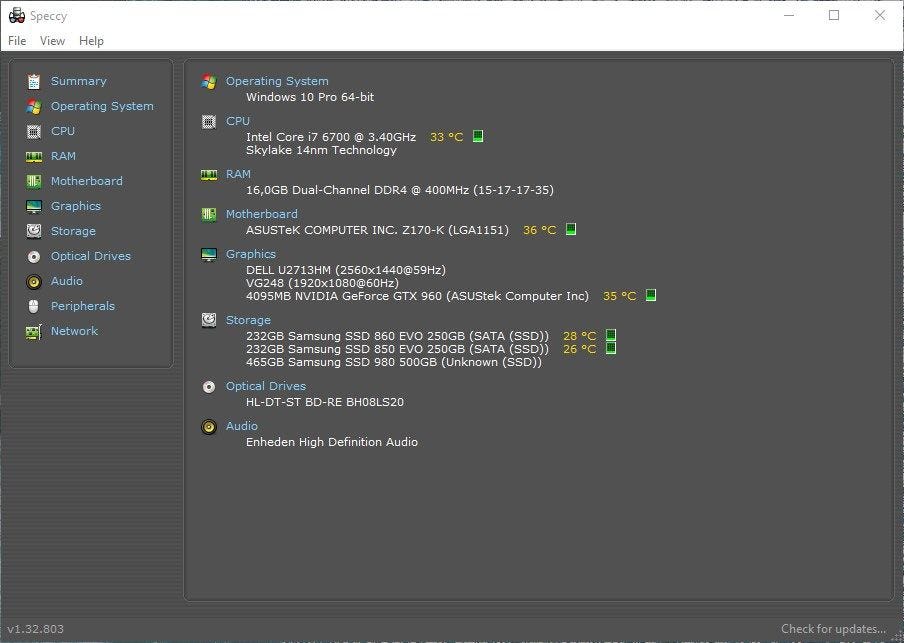The width and height of the screenshot is (904, 643).
Task: Click the CPU chip icon in summary panel
Action: (x=209, y=122)
